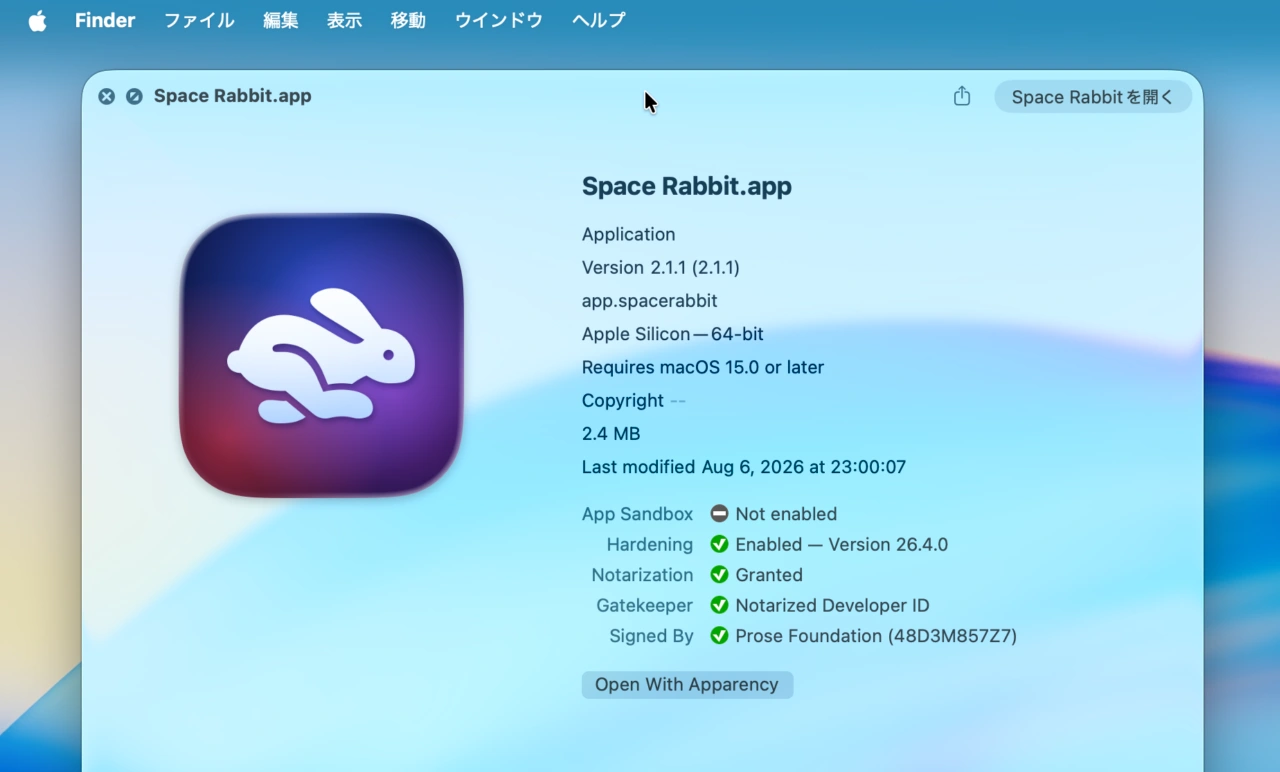The image size is (1280, 772).
Task: Click the 'Signed By' label
Action: [651, 636]
